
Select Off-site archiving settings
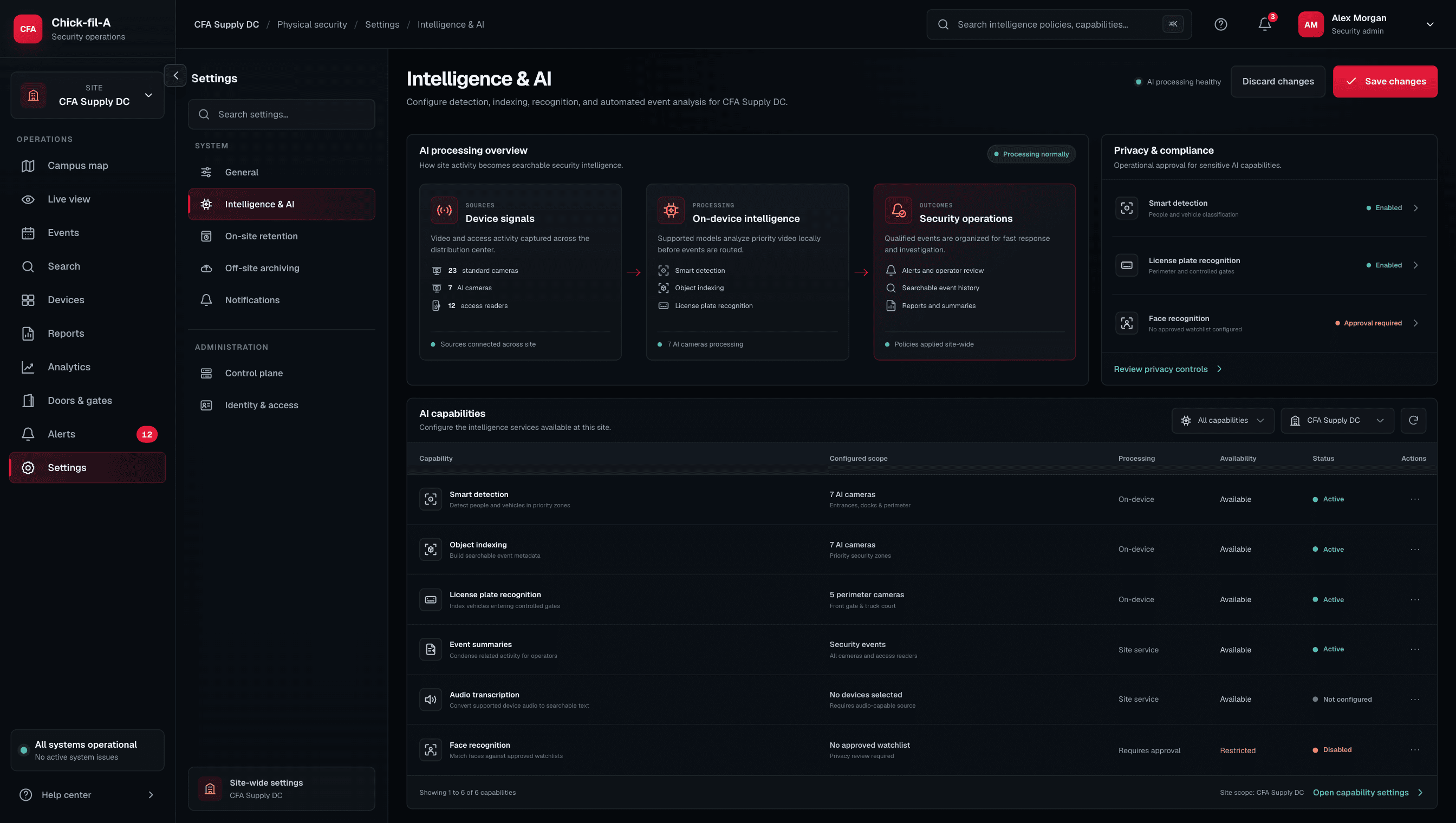[x=281, y=268]
